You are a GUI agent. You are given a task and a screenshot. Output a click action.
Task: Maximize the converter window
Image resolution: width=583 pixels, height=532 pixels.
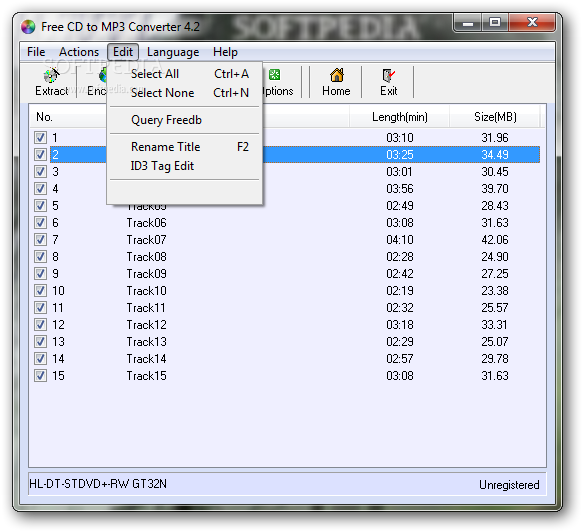point(495,23)
